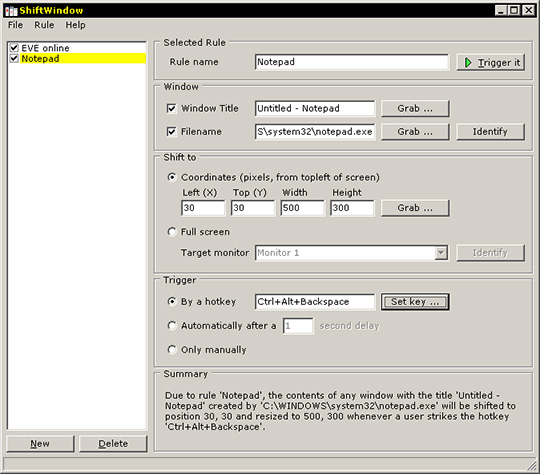Uncheck the EVE online rule checkbox
Image resolution: width=540 pixels, height=474 pixels.
14,48
